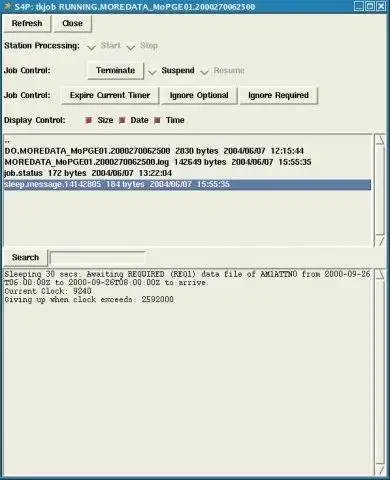Terminate the running job
This screenshot has width=390, height=480.
point(115,71)
